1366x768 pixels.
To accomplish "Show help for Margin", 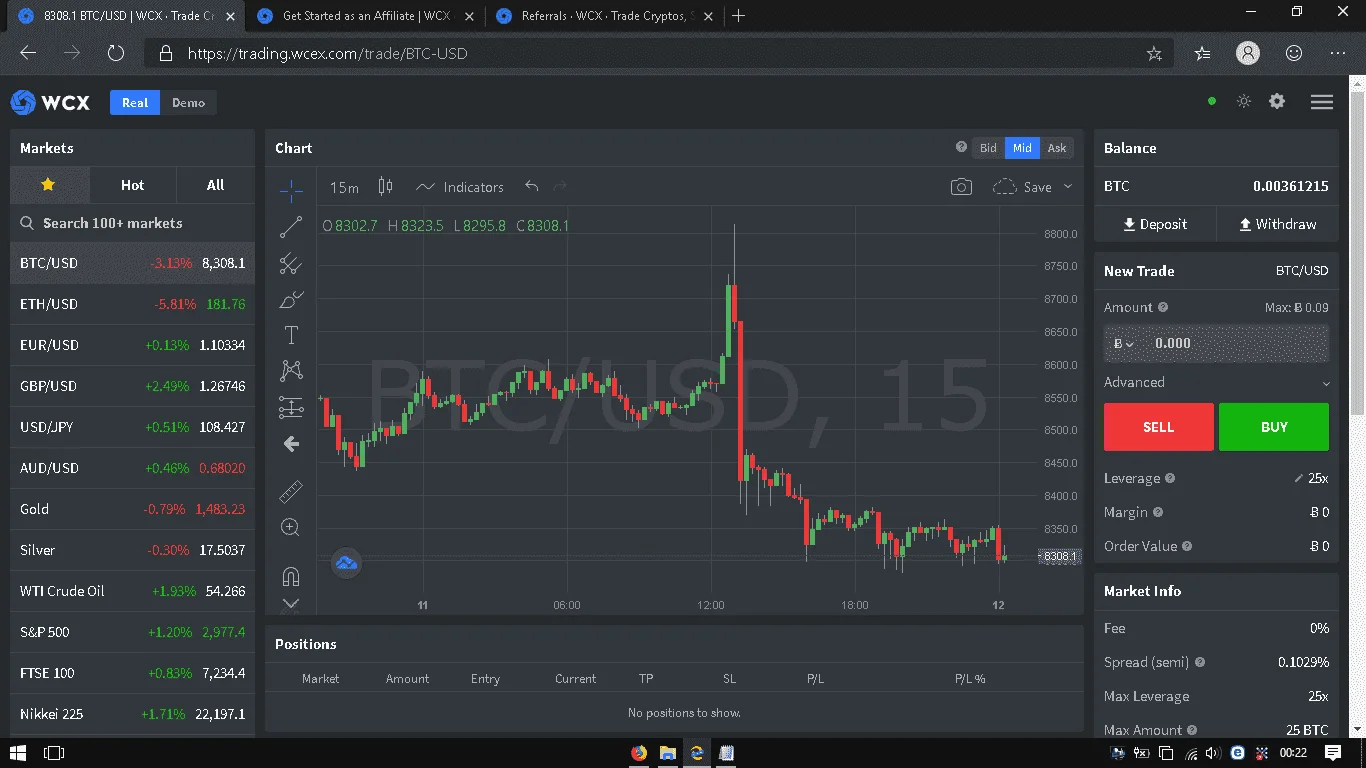I will click(x=1158, y=513).
